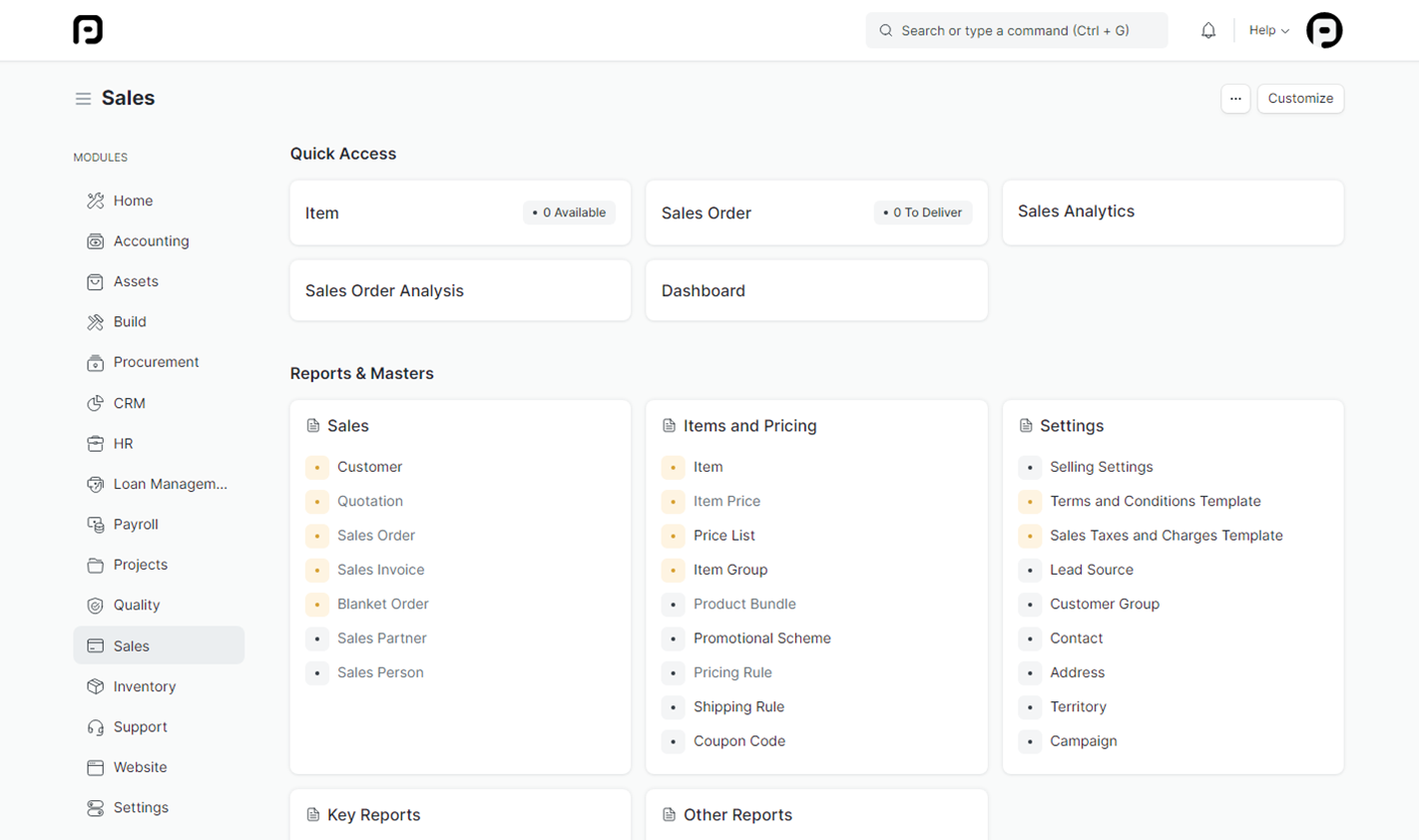This screenshot has height=840, width=1419.
Task: Focus the search or command input field
Action: [x=1016, y=31]
